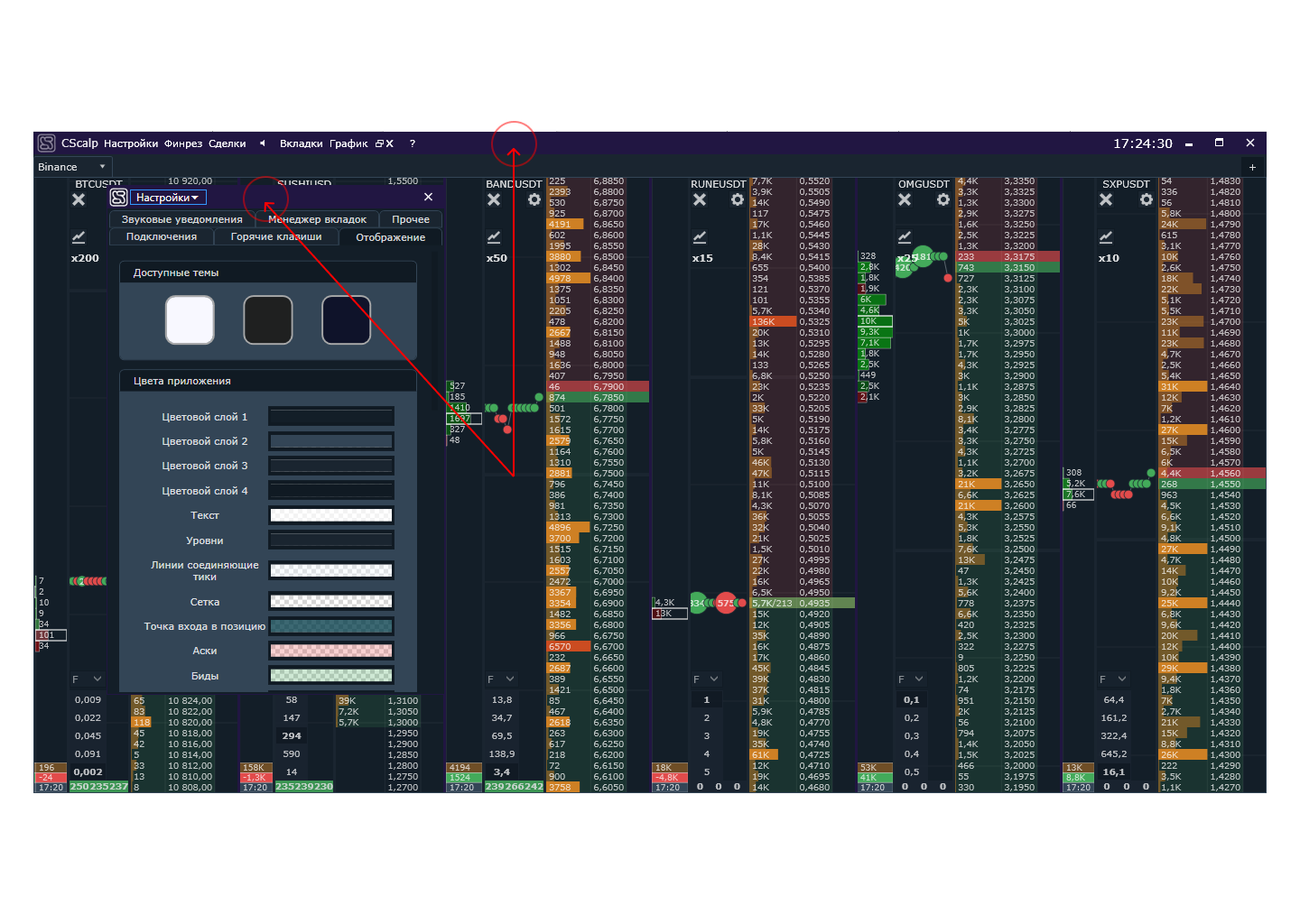Select volume 322,4 in SXPUSDT panel
This screenshot has height=924, width=1300.
tap(1114, 735)
